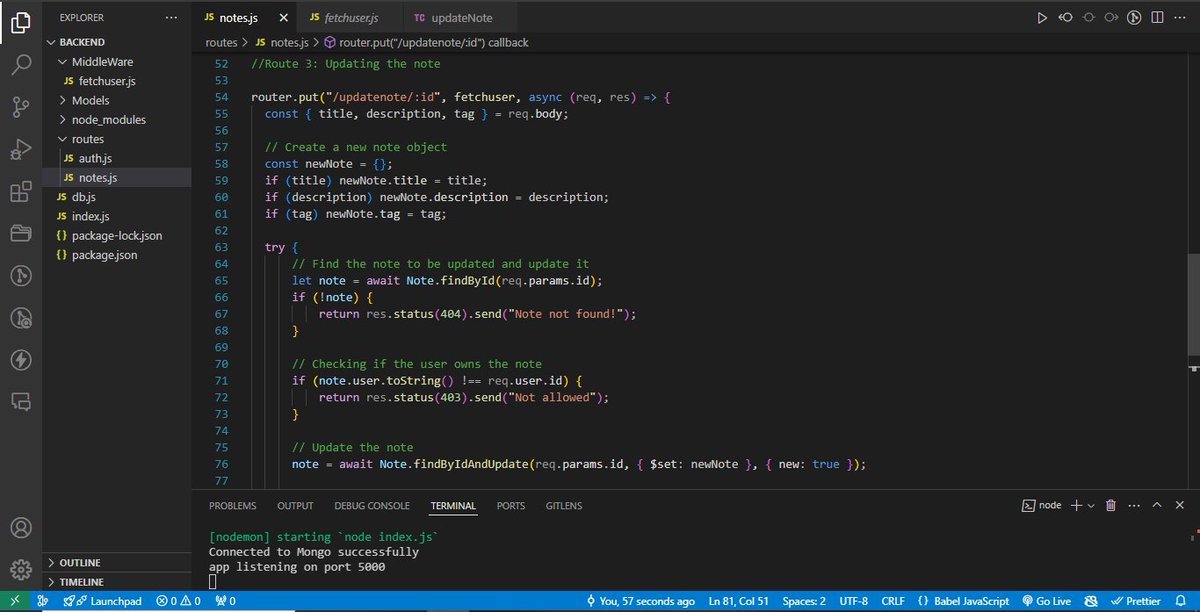This screenshot has height=612, width=1200.
Task: Open the Manage gear icon
Action: click(x=20, y=570)
